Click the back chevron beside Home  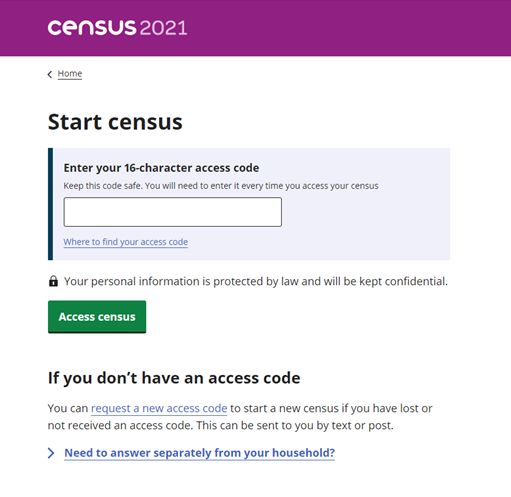click(50, 74)
